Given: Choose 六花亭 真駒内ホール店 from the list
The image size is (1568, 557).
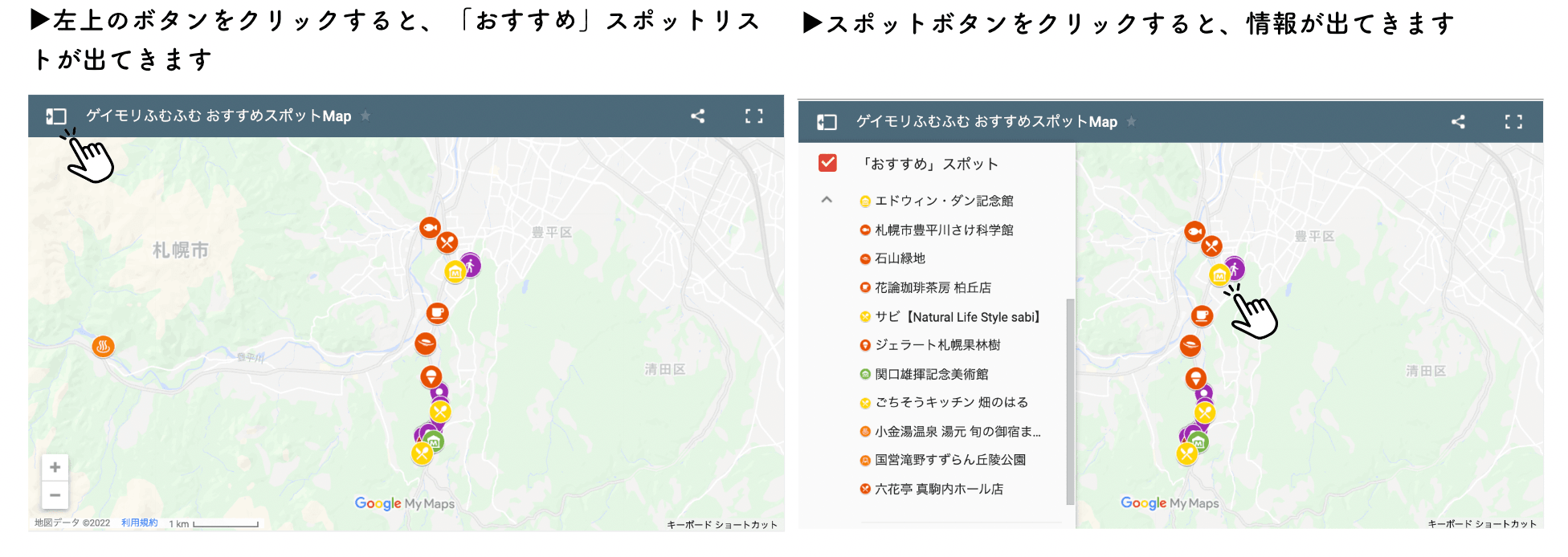Looking at the screenshot, I should tap(938, 489).
